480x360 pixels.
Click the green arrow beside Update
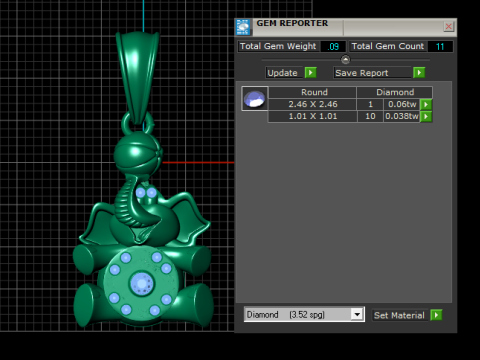pyautogui.click(x=311, y=73)
